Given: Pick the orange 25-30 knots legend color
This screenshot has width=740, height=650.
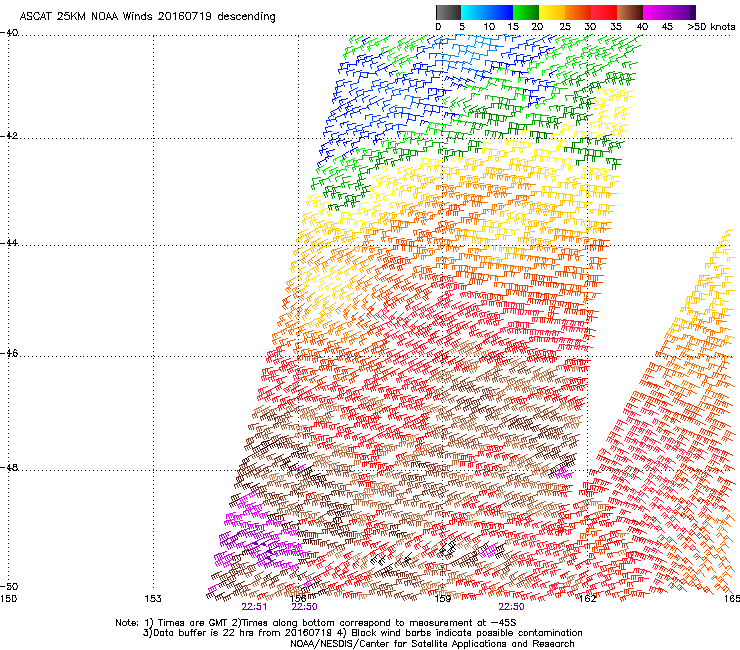Looking at the screenshot, I should pyautogui.click(x=578, y=12).
